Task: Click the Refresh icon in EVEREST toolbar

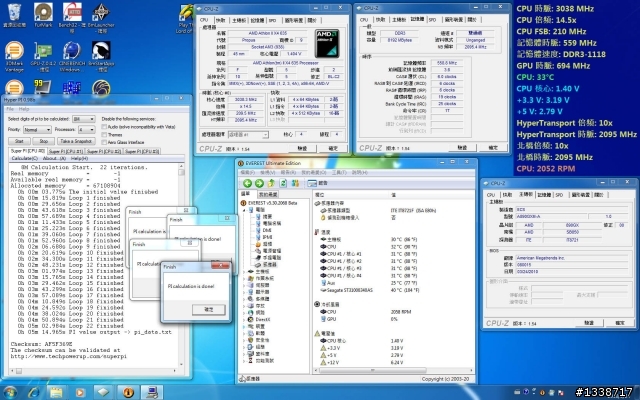Action: (x=283, y=183)
